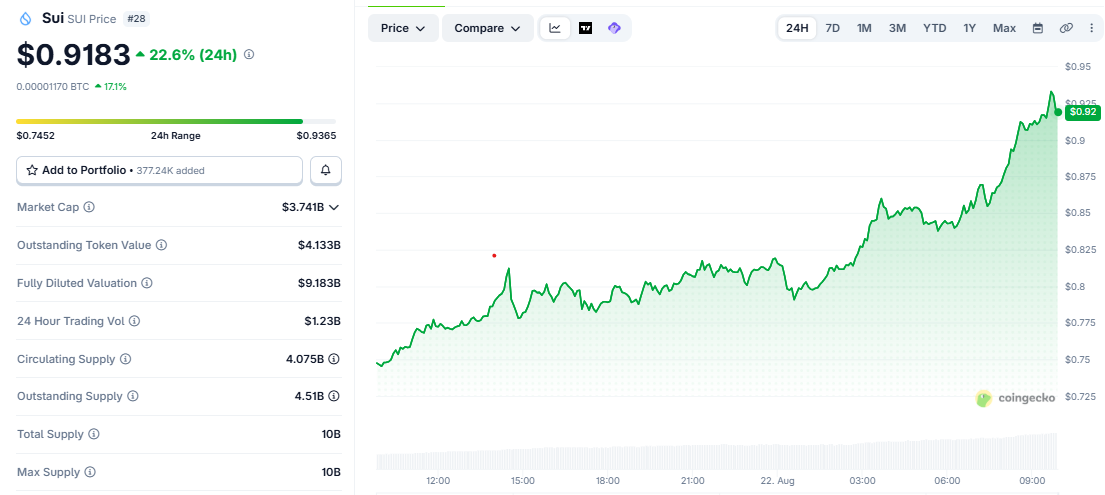1105x495 pixels.
Task: Select the YTD time range tab
Action: tap(934, 28)
